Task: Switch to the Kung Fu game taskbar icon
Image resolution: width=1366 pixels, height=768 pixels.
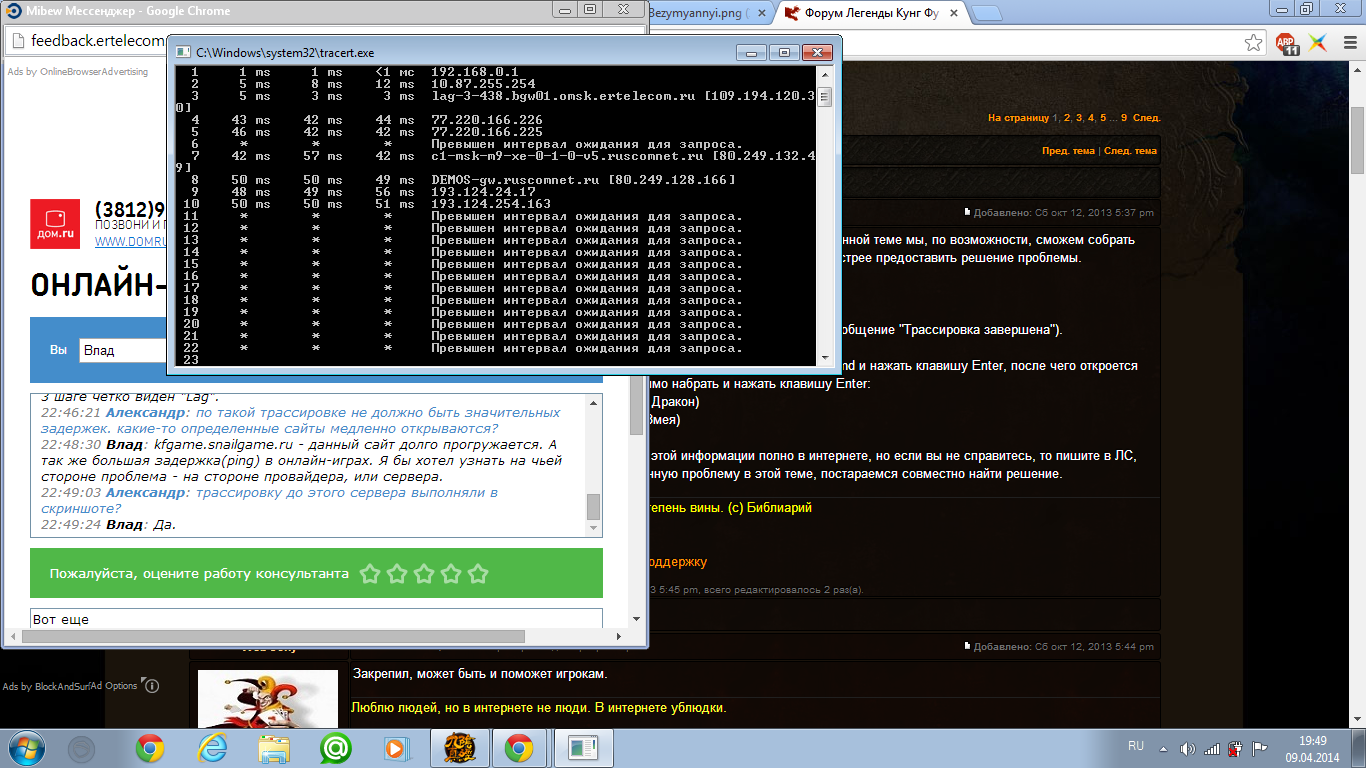Action: click(457, 747)
